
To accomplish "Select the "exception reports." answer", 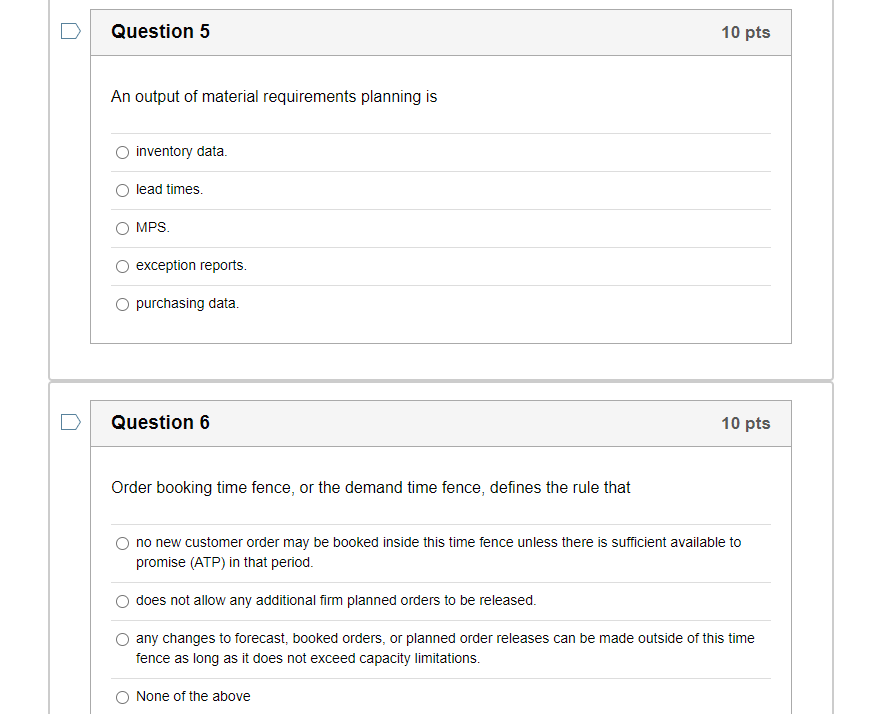I will [x=122, y=266].
